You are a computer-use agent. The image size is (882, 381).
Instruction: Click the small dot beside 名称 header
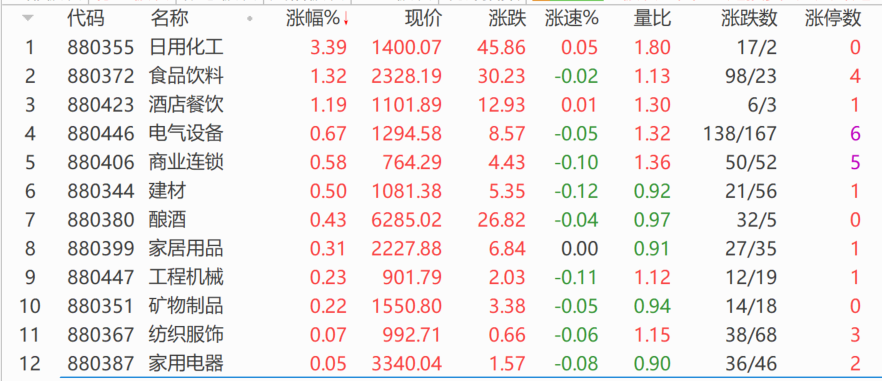click(x=250, y=20)
